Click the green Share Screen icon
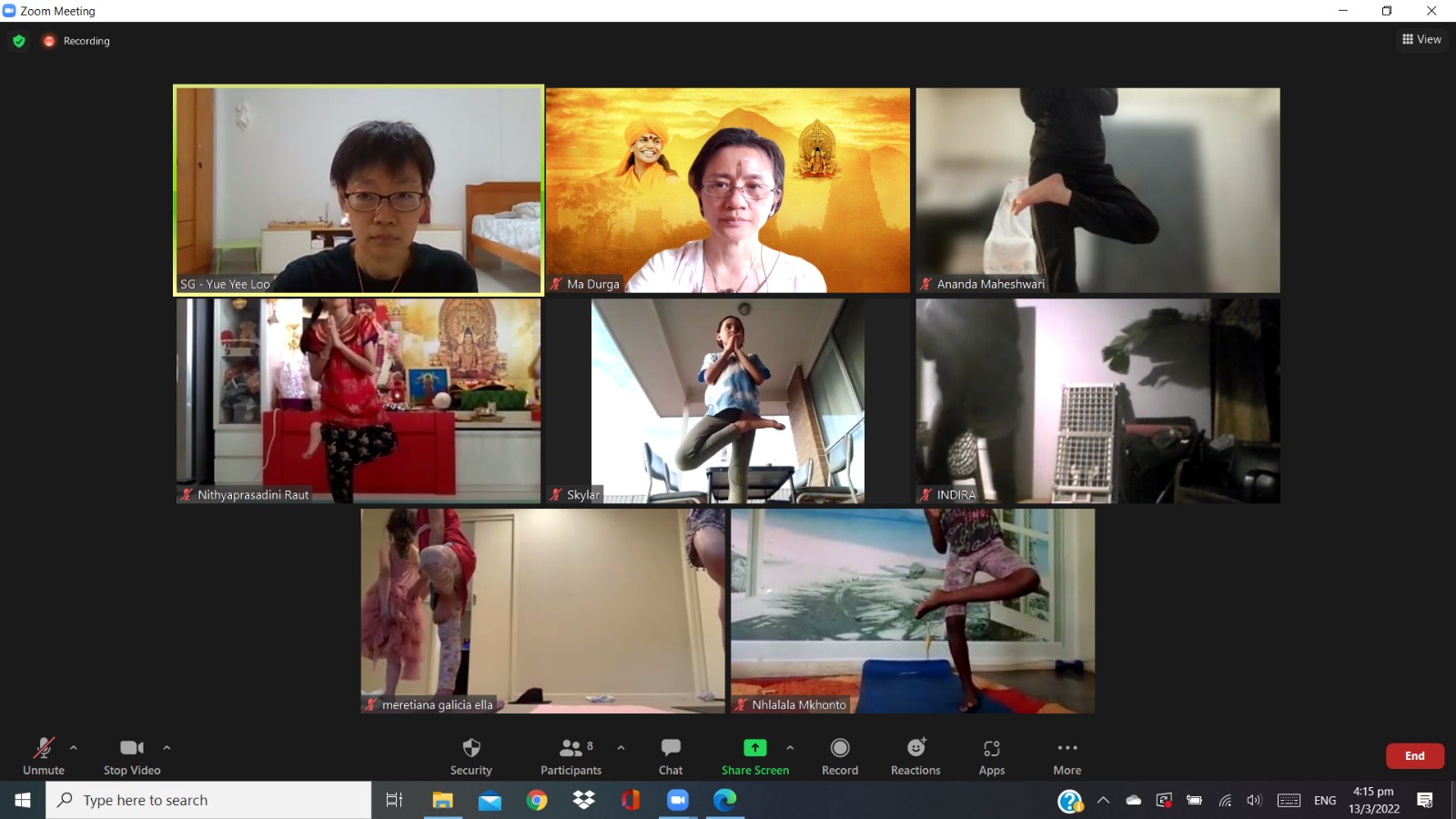Image resolution: width=1456 pixels, height=819 pixels. (x=754, y=748)
